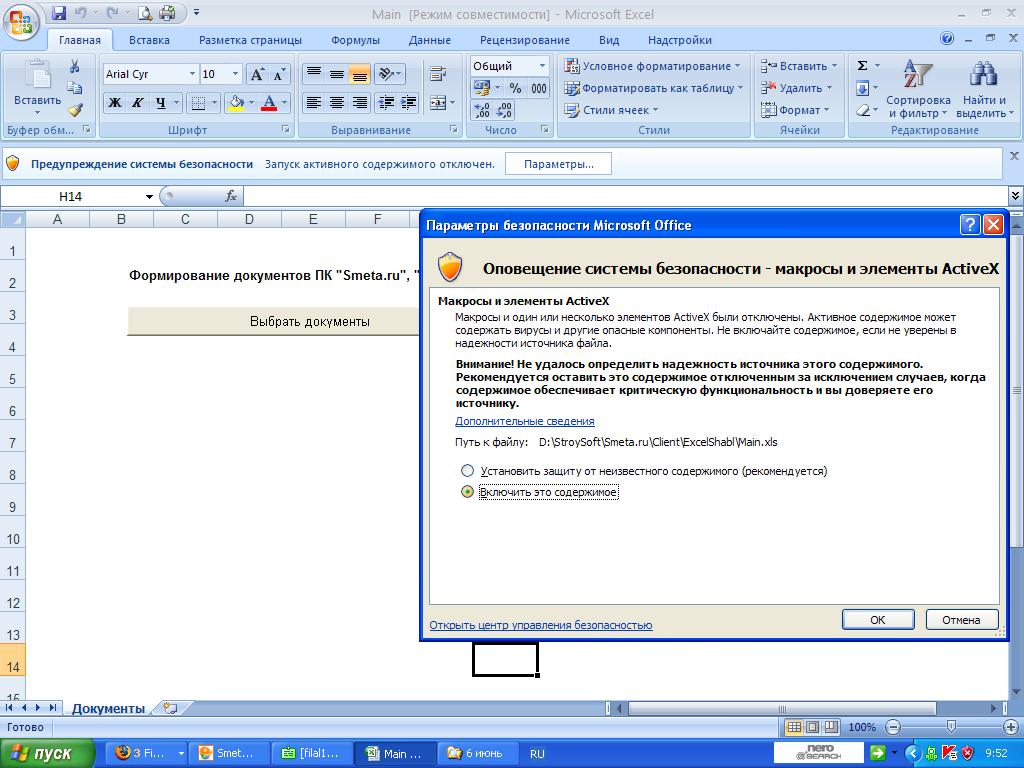
Task: Apply the red font color A
Action: coord(268,103)
